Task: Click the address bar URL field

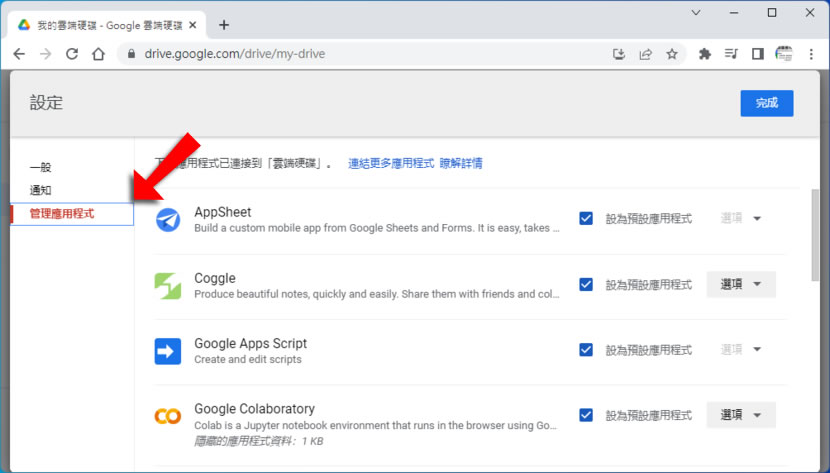Action: pyautogui.click(x=371, y=54)
